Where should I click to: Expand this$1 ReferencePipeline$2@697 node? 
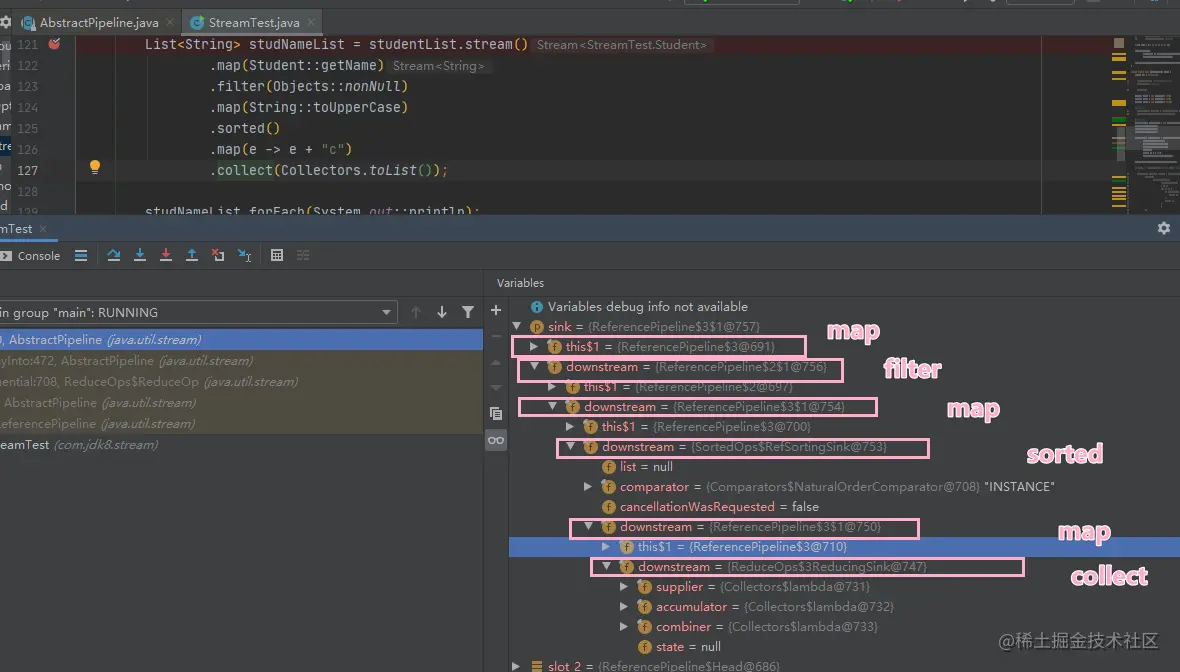click(x=552, y=387)
